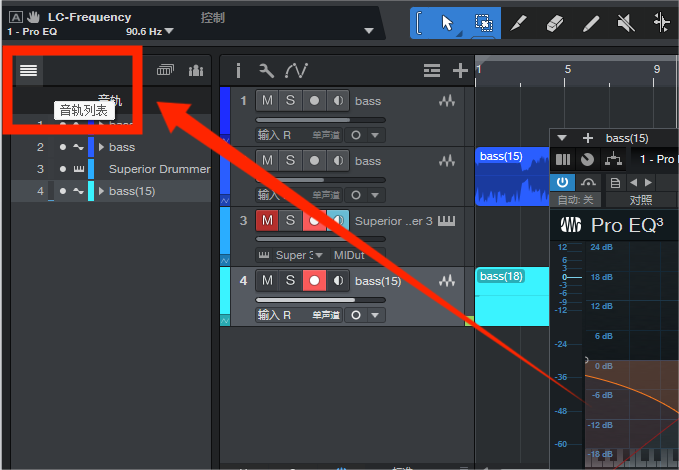
Task: Click the waveform icon on track 1 bass
Action: [447, 101]
